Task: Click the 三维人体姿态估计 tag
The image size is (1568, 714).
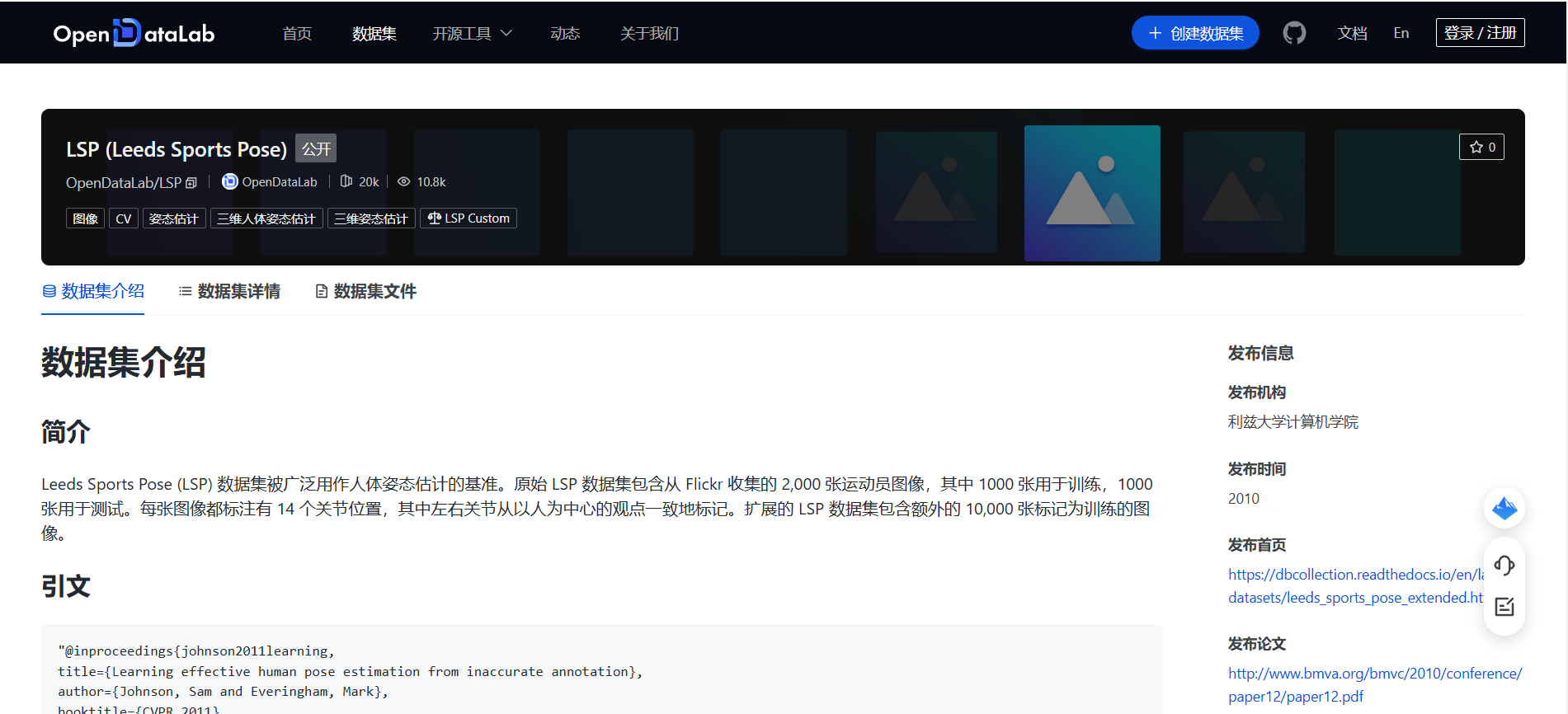Action: 266,218
